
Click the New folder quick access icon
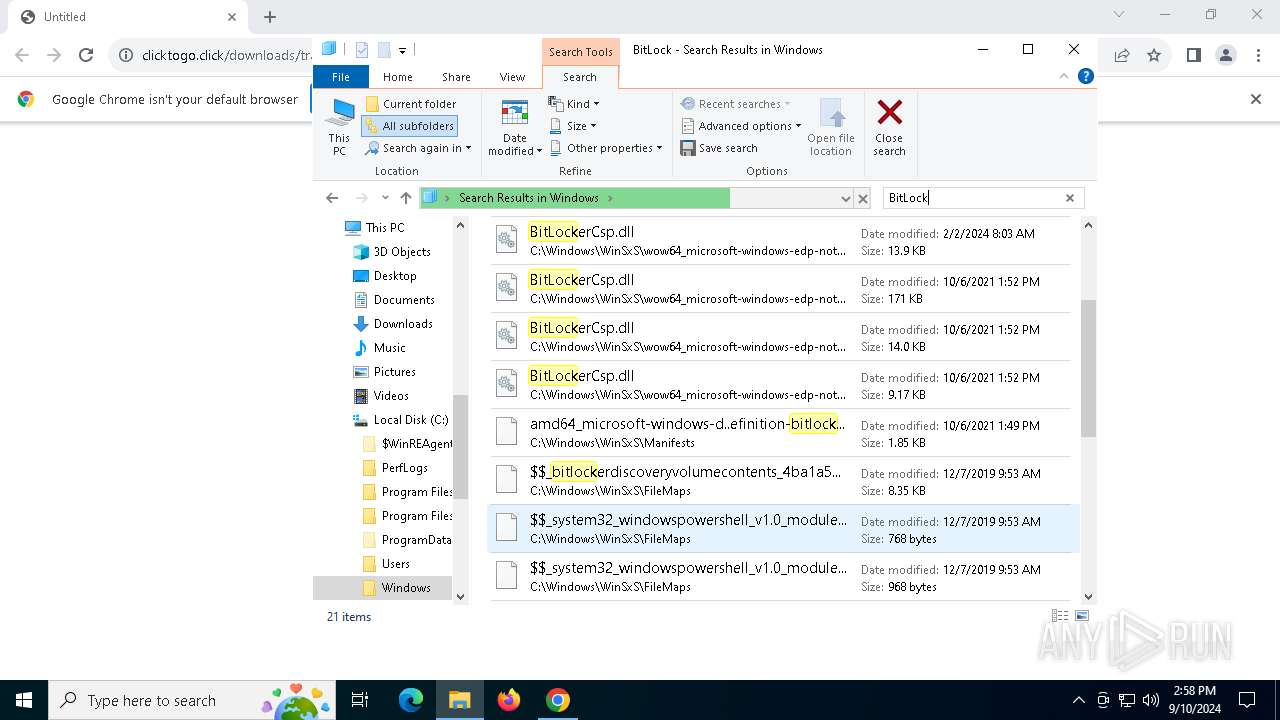tap(384, 50)
